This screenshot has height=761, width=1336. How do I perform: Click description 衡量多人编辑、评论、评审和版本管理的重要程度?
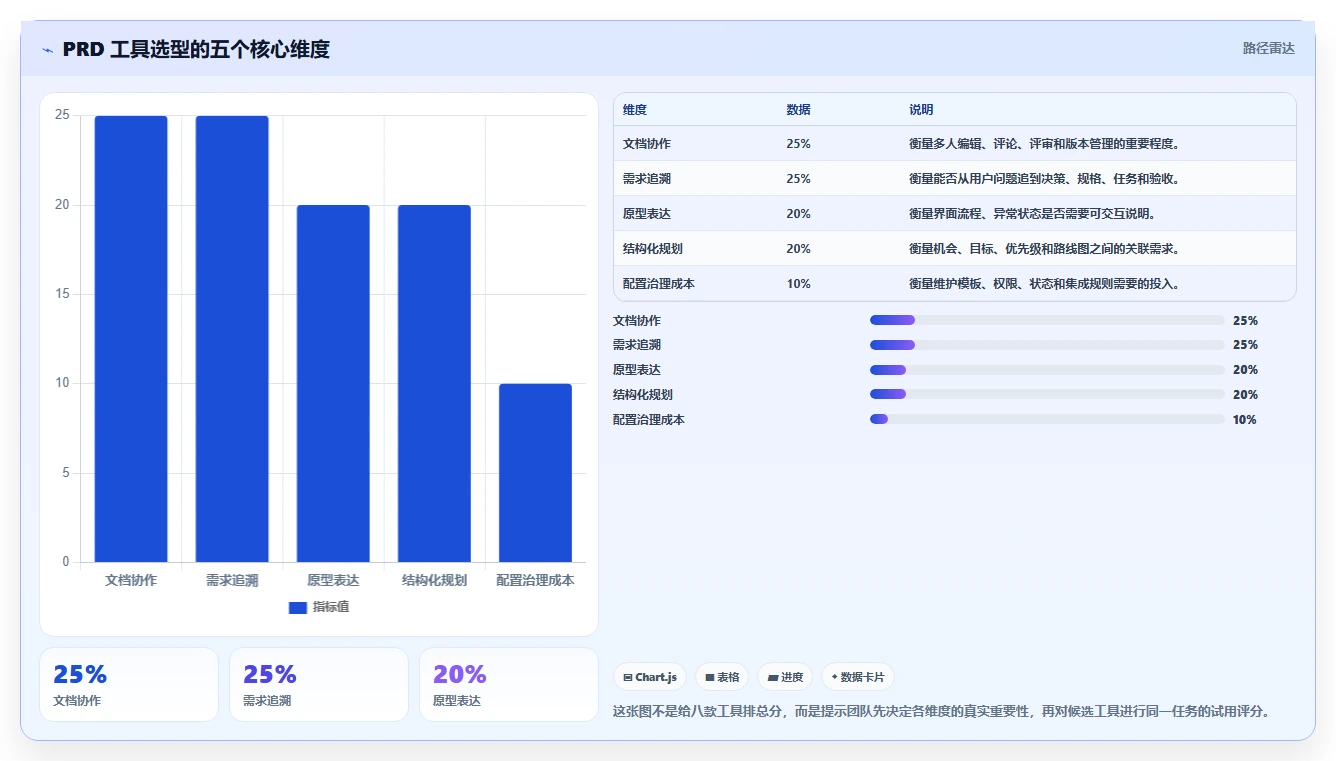pos(1044,144)
